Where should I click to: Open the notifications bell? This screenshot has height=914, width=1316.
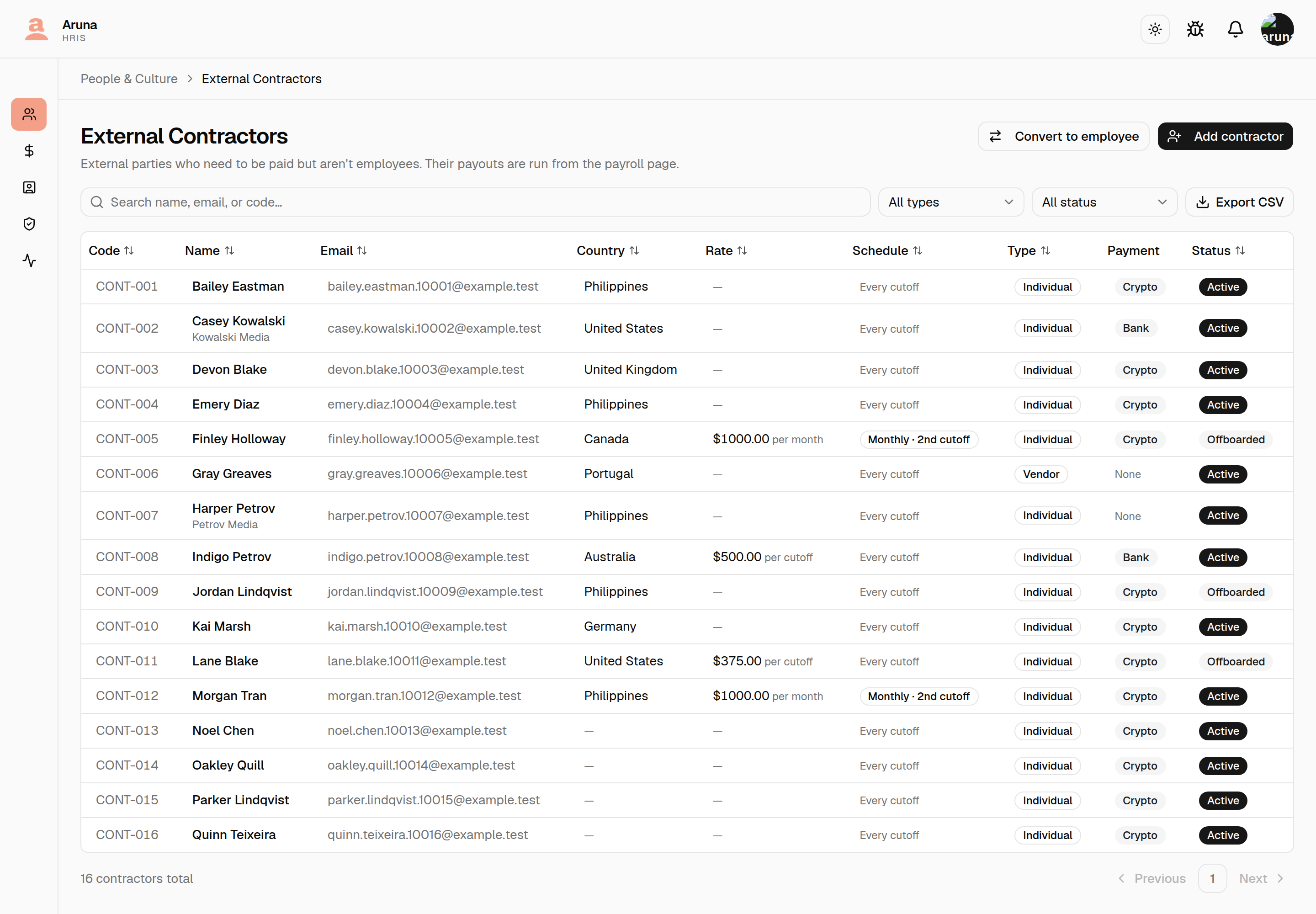coord(1235,29)
